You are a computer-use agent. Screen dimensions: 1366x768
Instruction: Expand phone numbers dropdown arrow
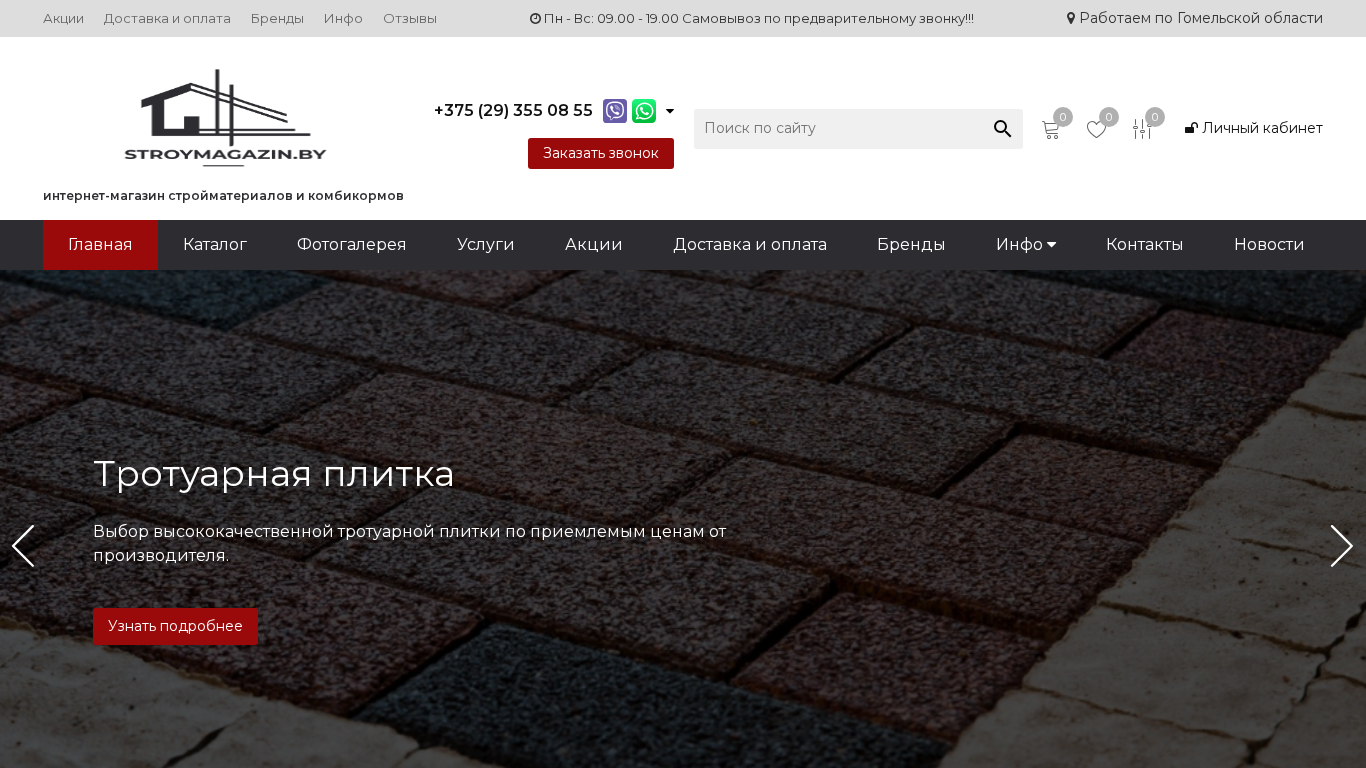[x=670, y=111]
